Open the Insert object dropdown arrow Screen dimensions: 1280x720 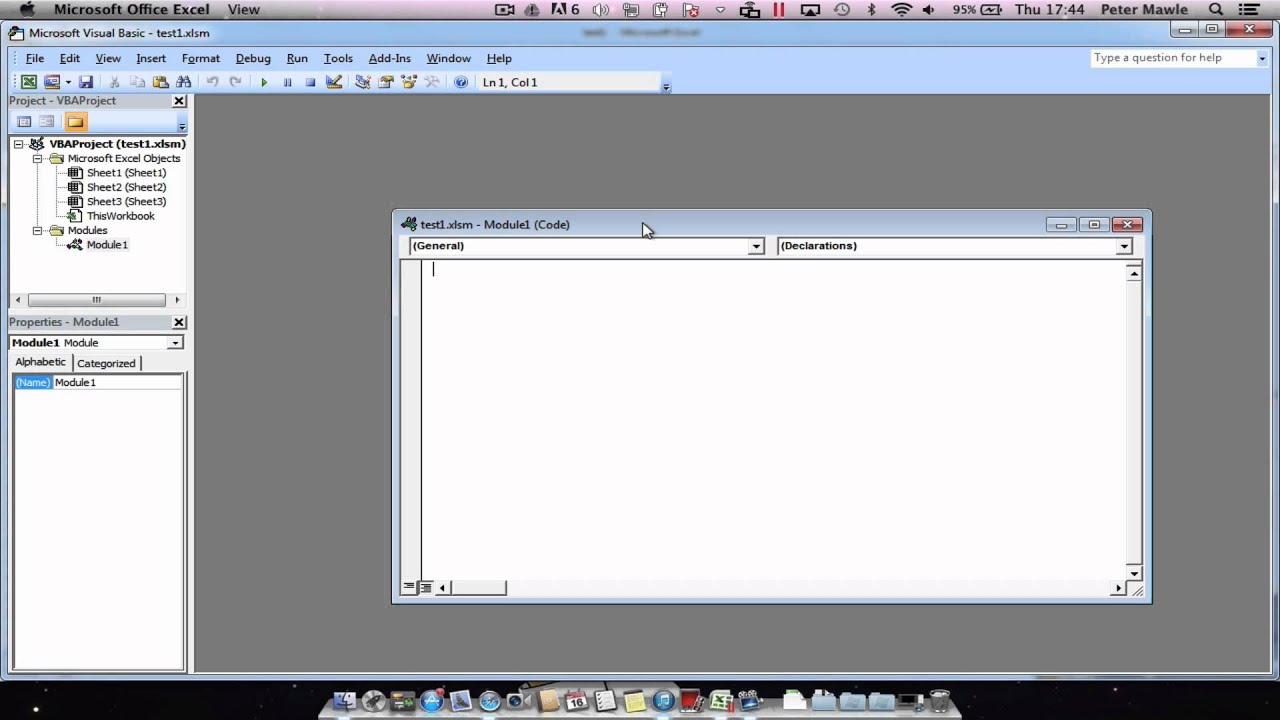point(68,82)
